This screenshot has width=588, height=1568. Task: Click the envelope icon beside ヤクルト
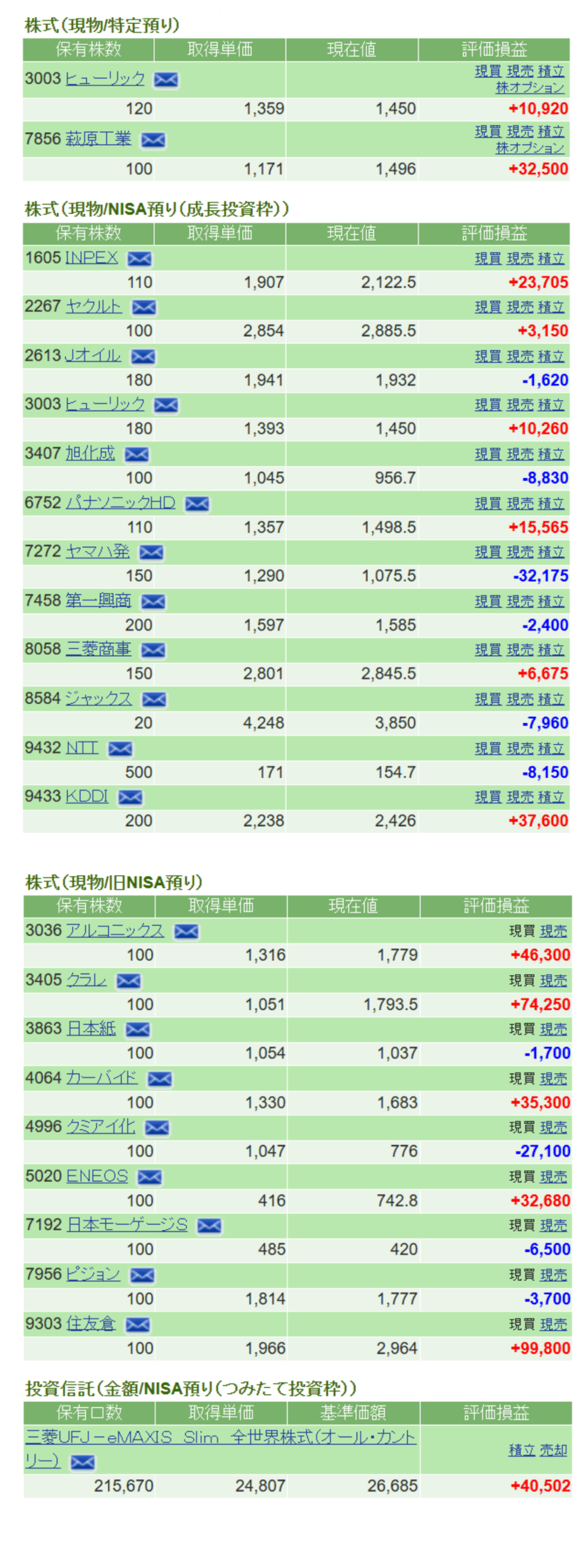coord(144,307)
